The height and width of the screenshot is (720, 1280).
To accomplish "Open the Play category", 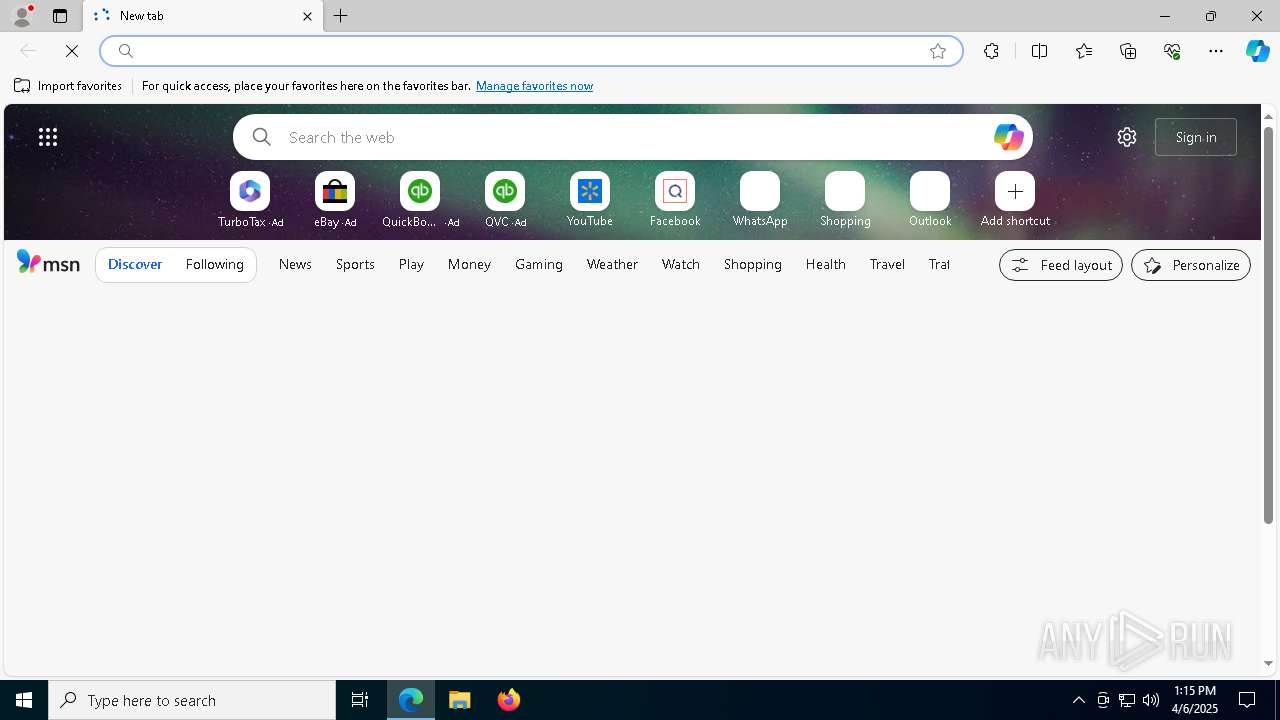I will (x=411, y=265).
